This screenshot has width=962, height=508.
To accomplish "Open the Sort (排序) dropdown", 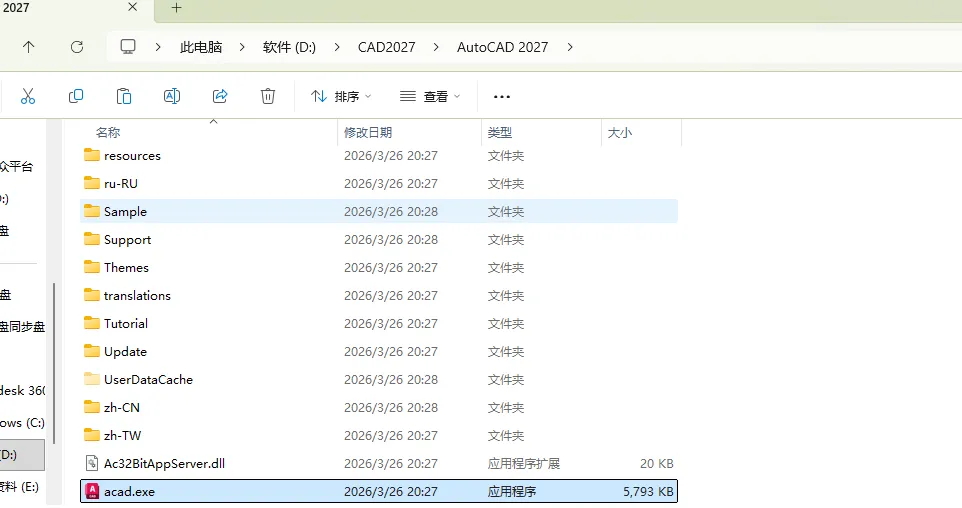I will 341,96.
